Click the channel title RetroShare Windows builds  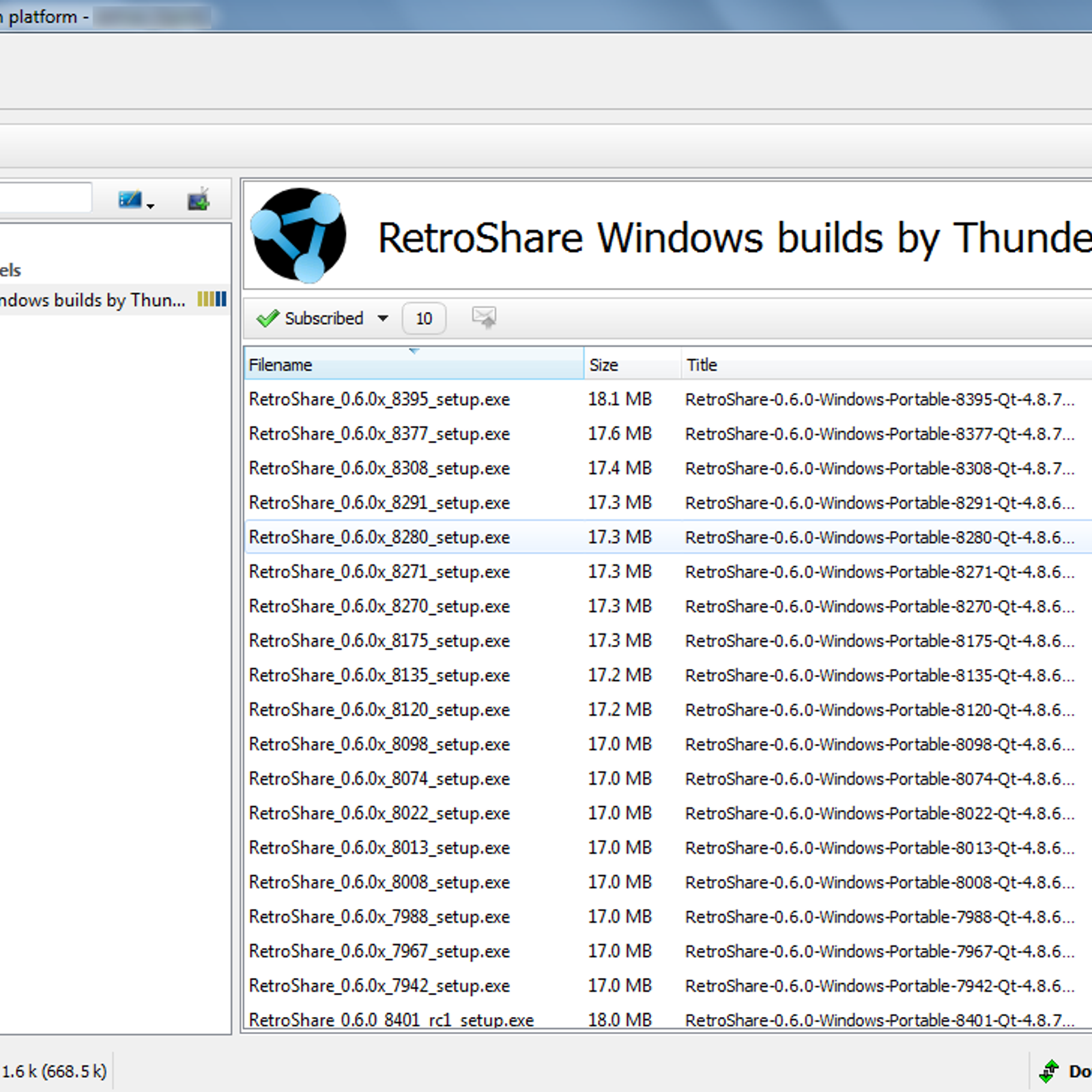coord(734,238)
